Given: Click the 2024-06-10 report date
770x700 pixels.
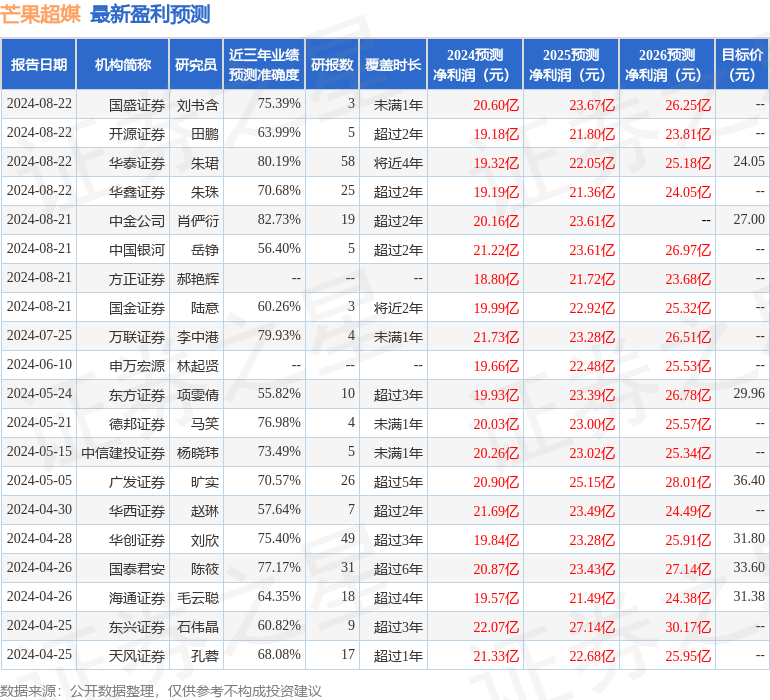Looking at the screenshot, I should tap(39, 364).
